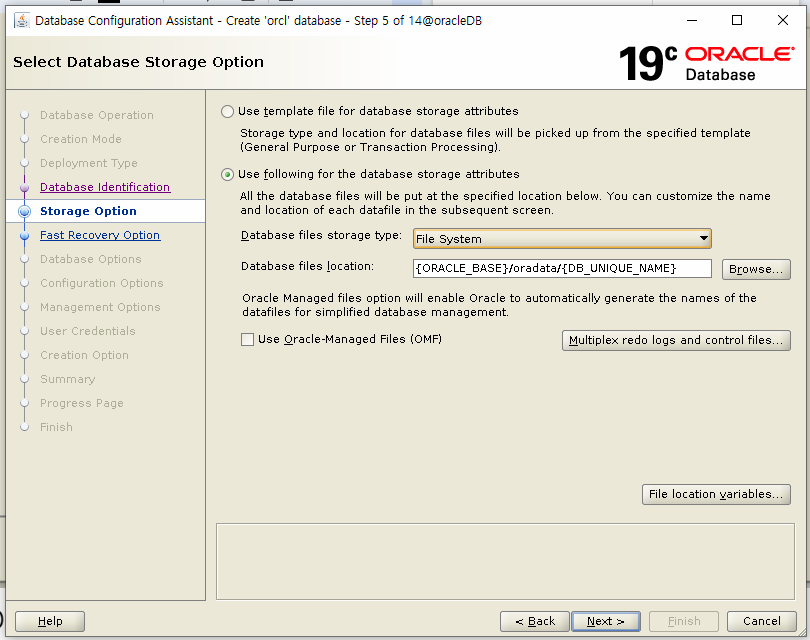Click the Database Identification bullet icon
810x640 pixels.
24,188
